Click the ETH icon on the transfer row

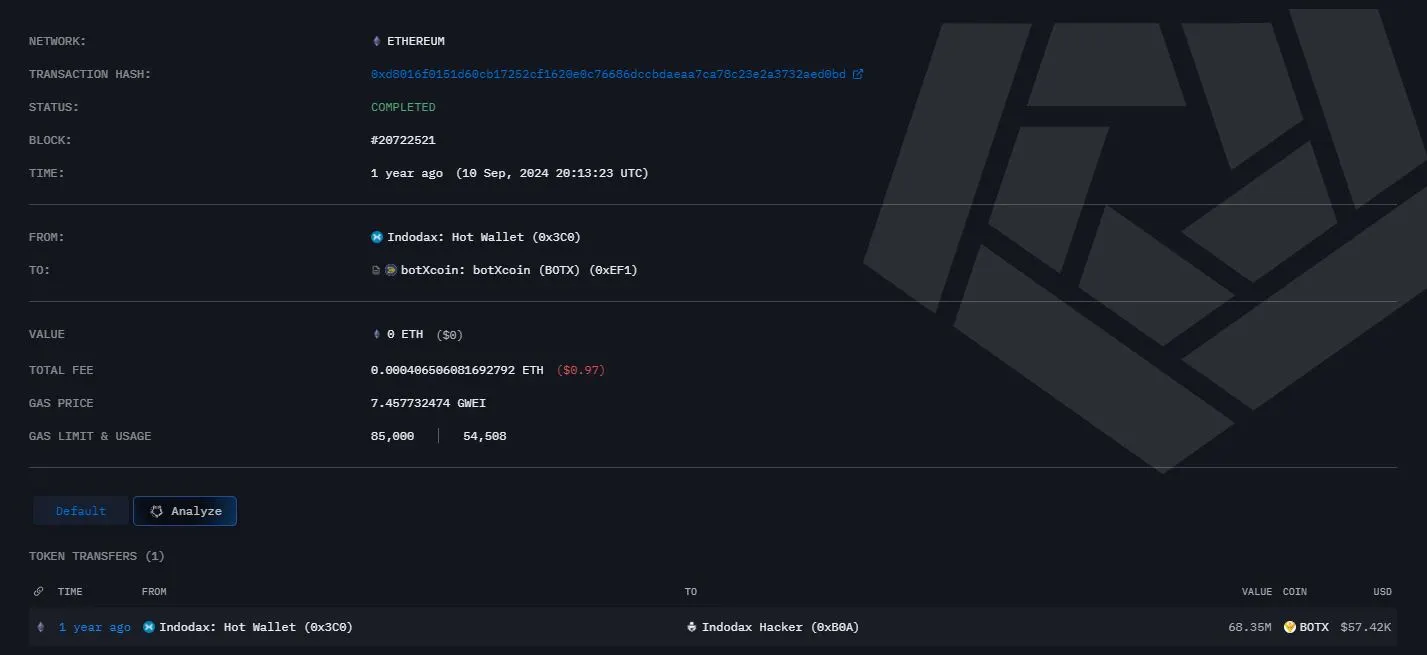[40, 627]
